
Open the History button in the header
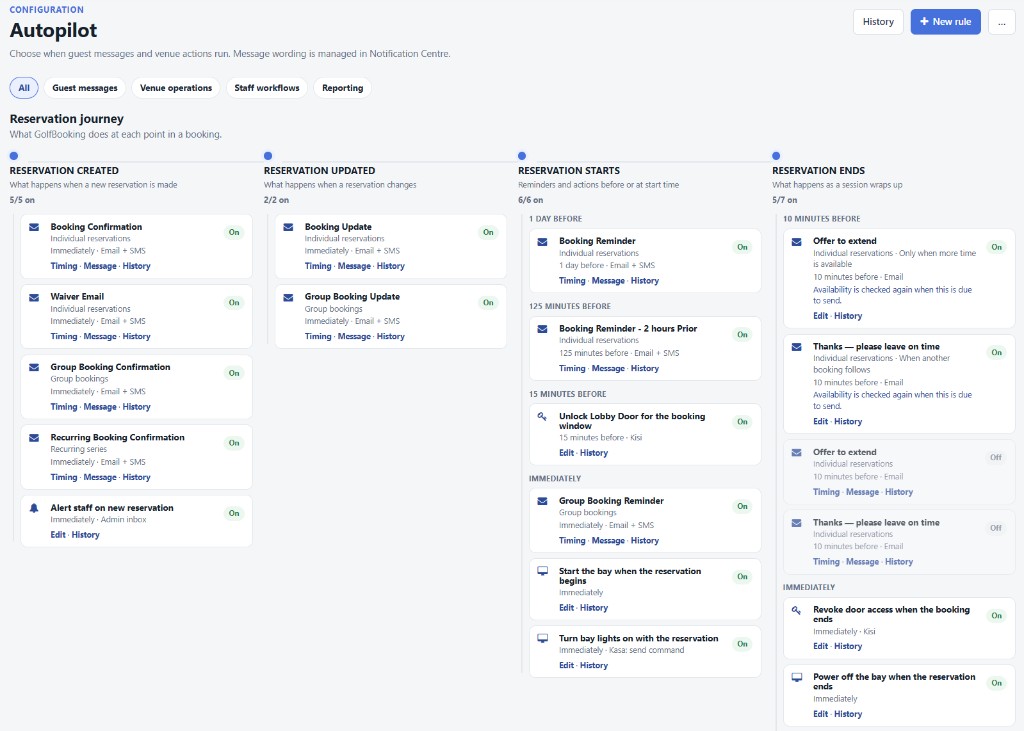point(878,22)
